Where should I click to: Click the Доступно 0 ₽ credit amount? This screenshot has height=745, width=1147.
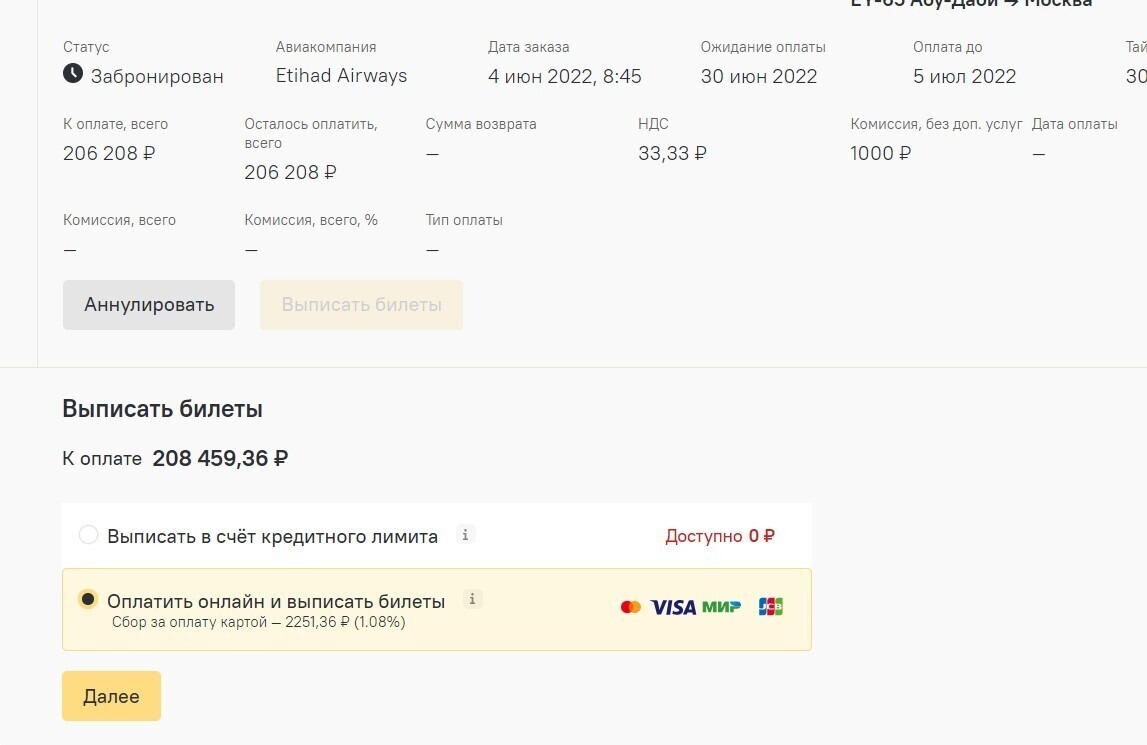point(720,536)
